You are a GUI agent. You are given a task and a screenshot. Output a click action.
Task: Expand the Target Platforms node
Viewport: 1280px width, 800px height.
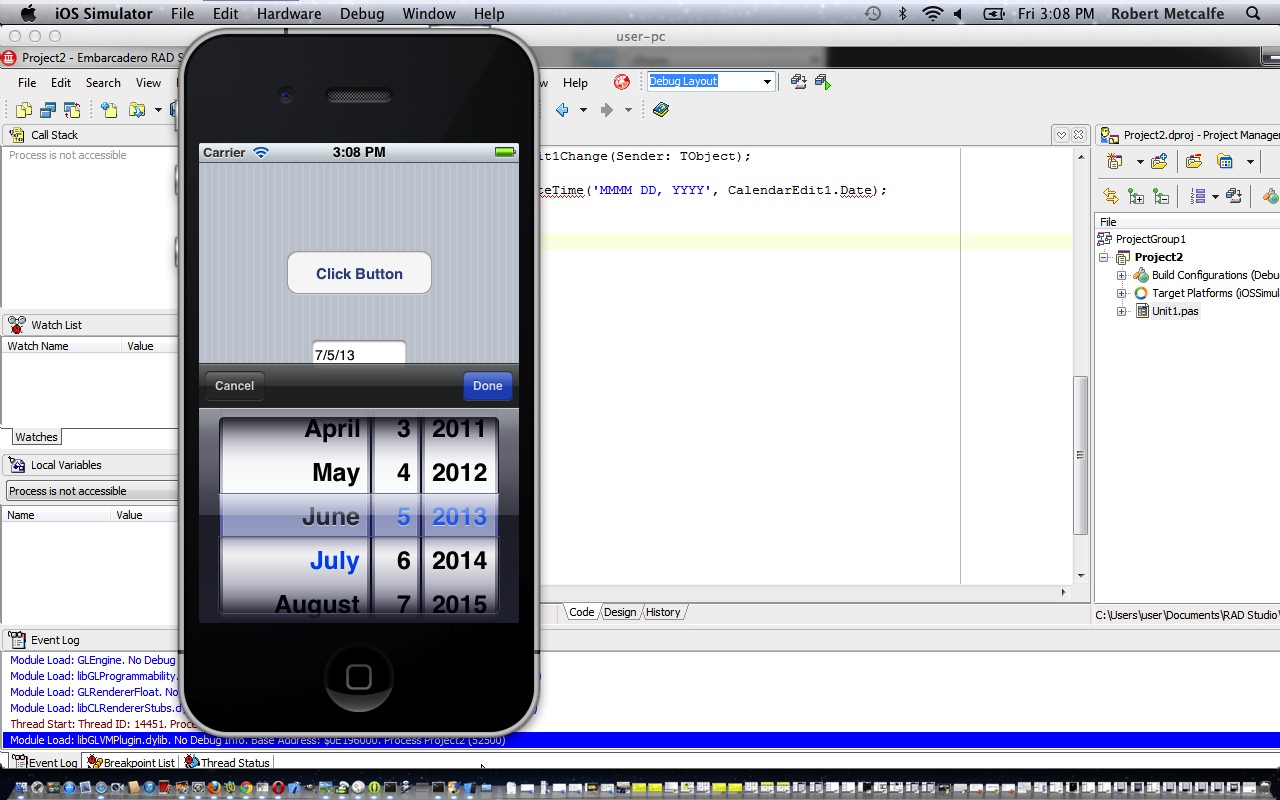point(1121,293)
